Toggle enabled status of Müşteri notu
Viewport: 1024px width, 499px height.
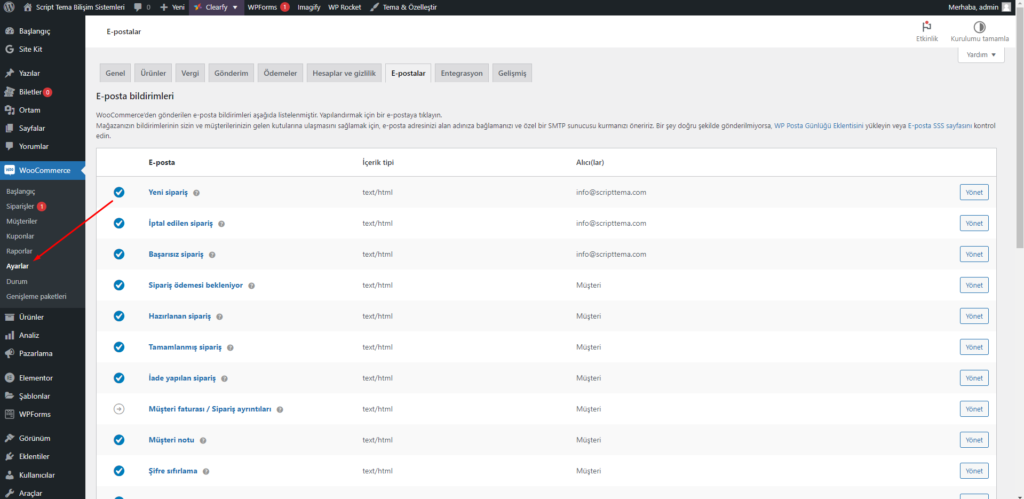pyautogui.click(x=119, y=440)
